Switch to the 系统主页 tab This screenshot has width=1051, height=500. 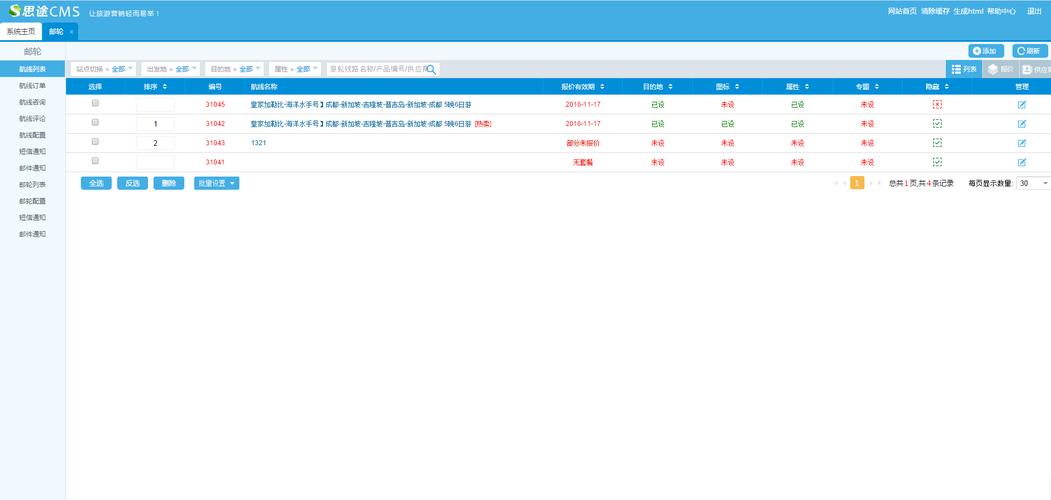point(20,32)
